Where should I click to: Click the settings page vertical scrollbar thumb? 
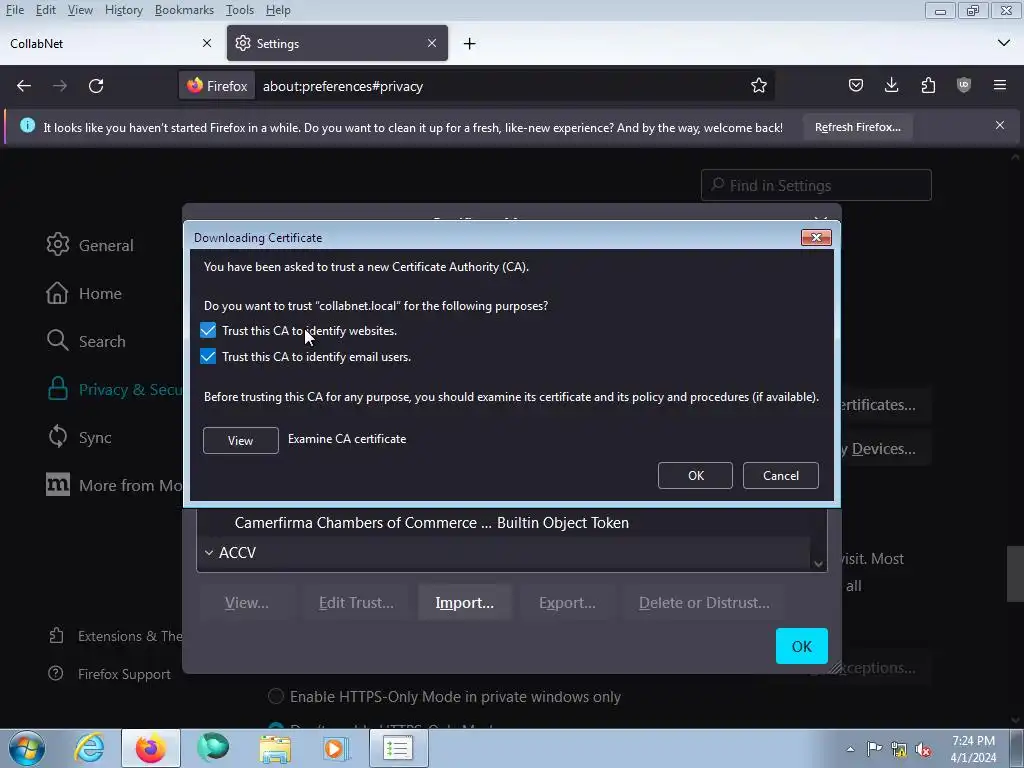click(1016, 573)
